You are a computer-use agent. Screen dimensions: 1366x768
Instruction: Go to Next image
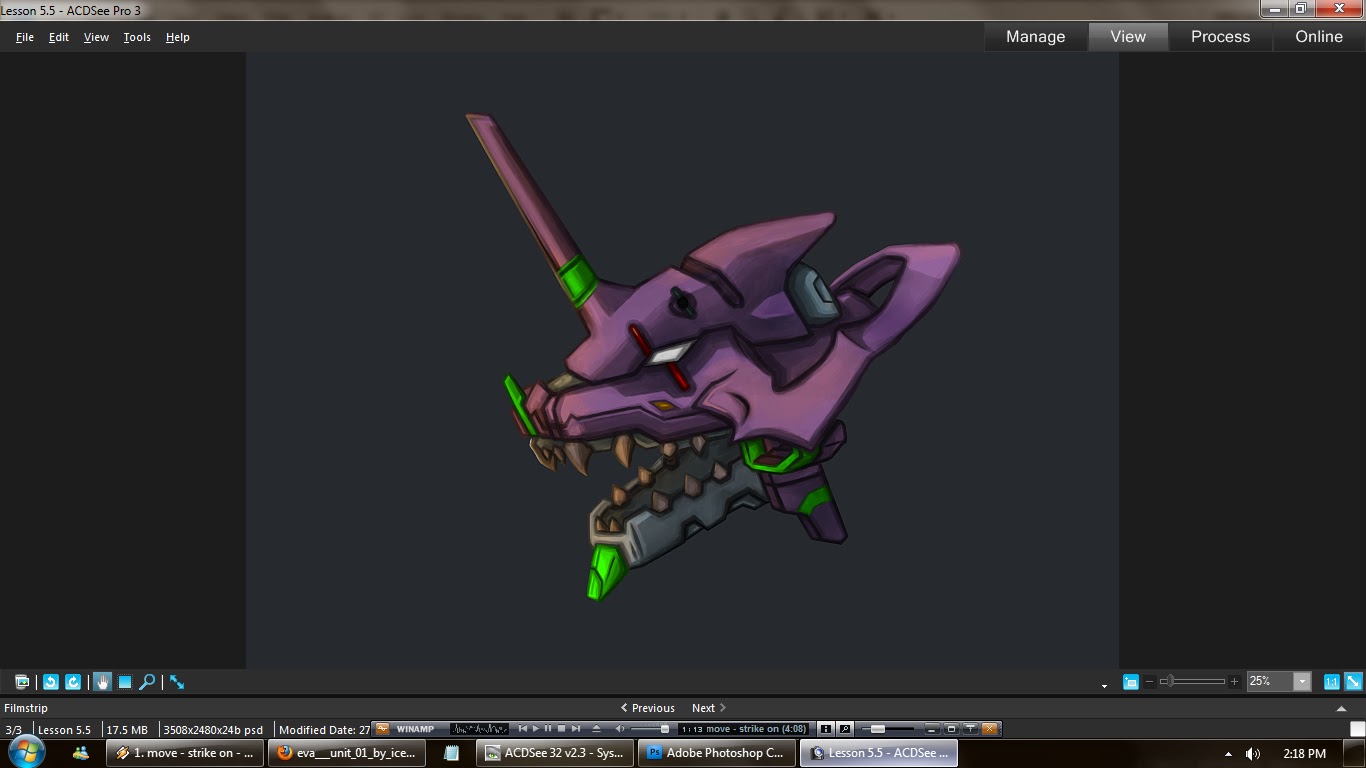tap(709, 708)
